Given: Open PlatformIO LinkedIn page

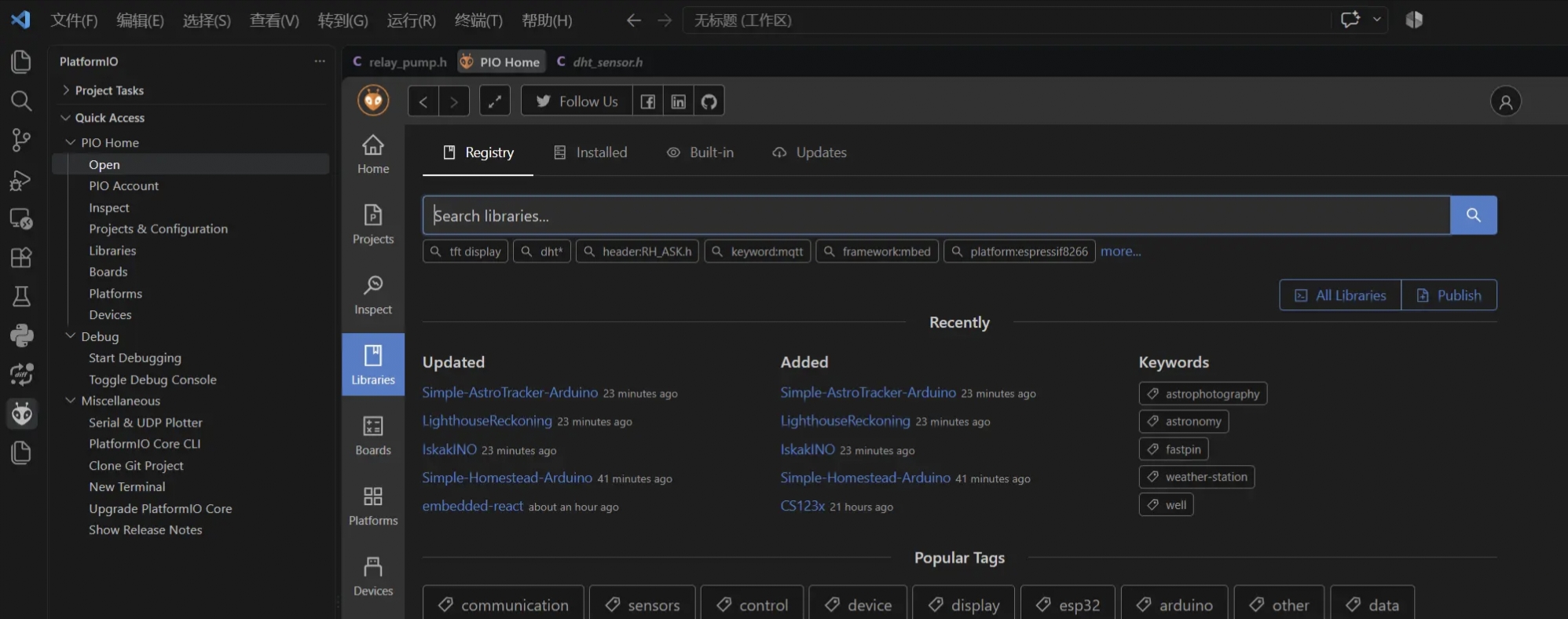Looking at the screenshot, I should click(679, 101).
